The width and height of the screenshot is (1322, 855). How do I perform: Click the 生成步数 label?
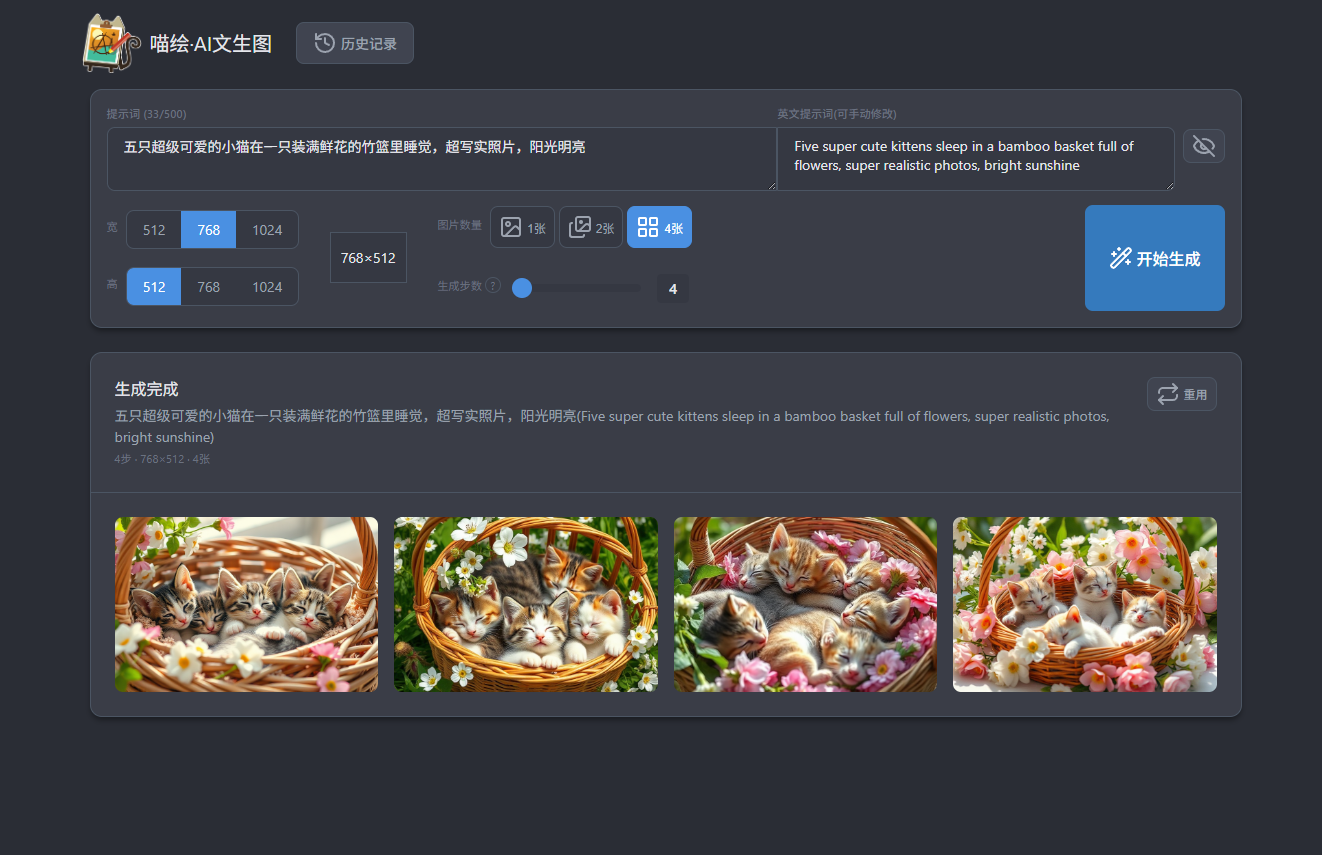pos(460,286)
